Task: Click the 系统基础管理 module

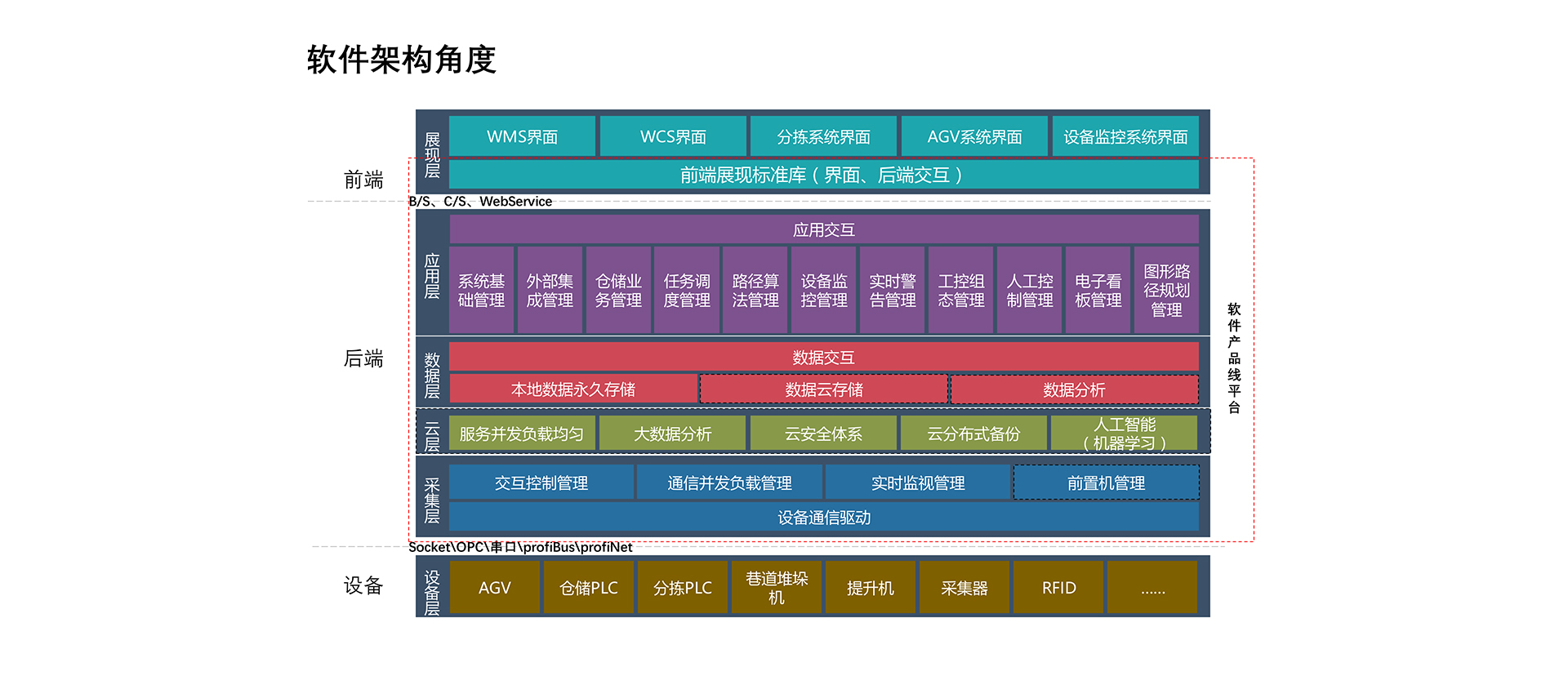Action: point(481,290)
